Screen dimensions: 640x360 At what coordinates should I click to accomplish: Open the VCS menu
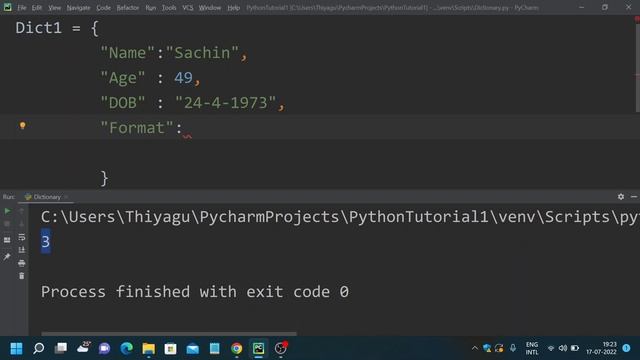(188, 8)
